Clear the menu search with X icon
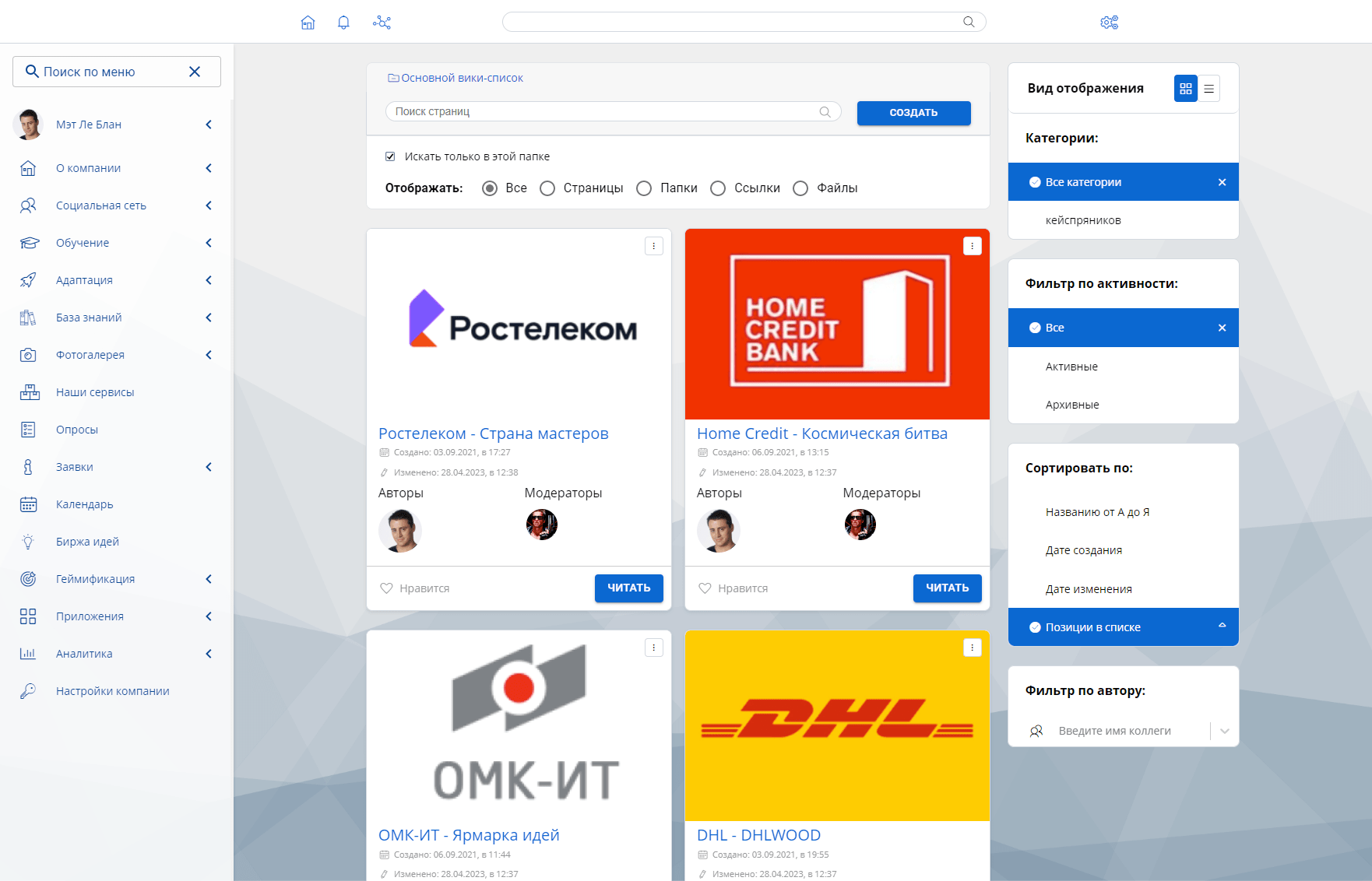 (x=195, y=72)
